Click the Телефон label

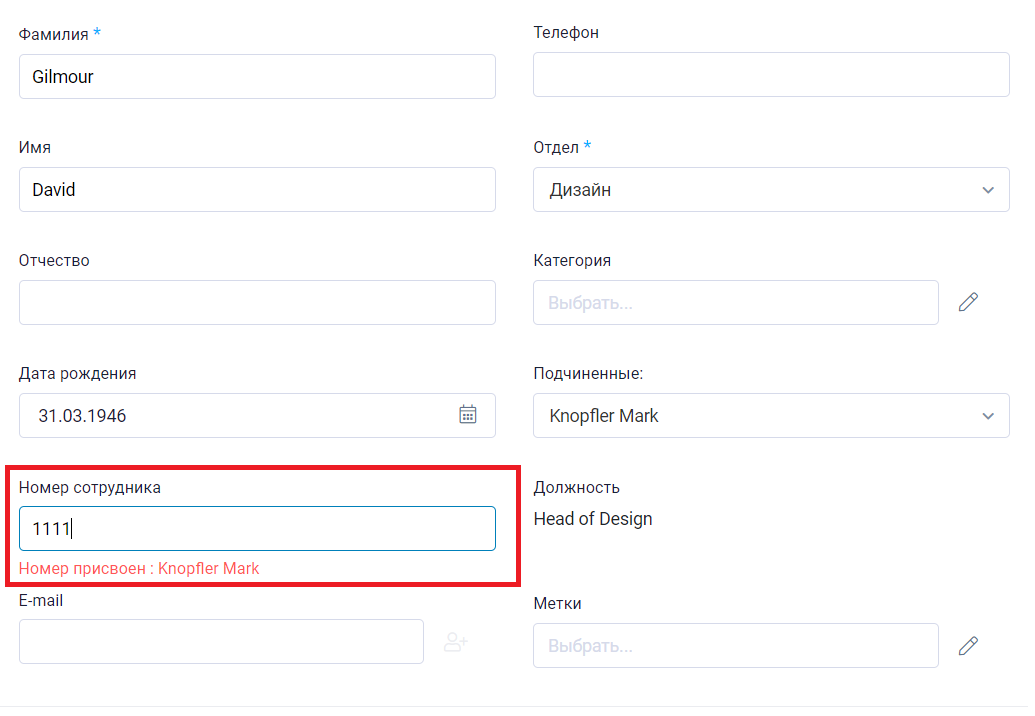pyautogui.click(x=566, y=32)
